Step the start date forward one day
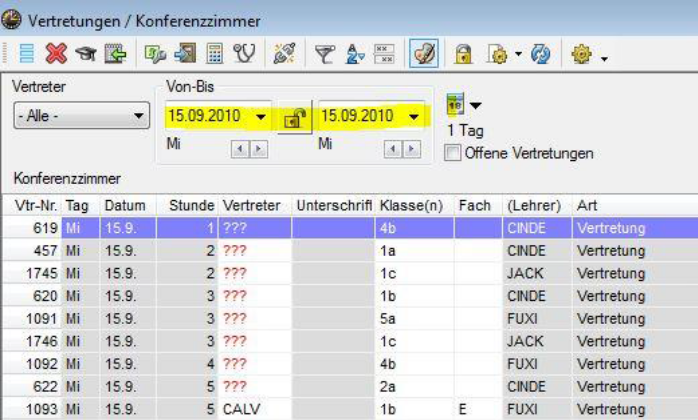Screen dimensions: 698x420 click(260, 148)
